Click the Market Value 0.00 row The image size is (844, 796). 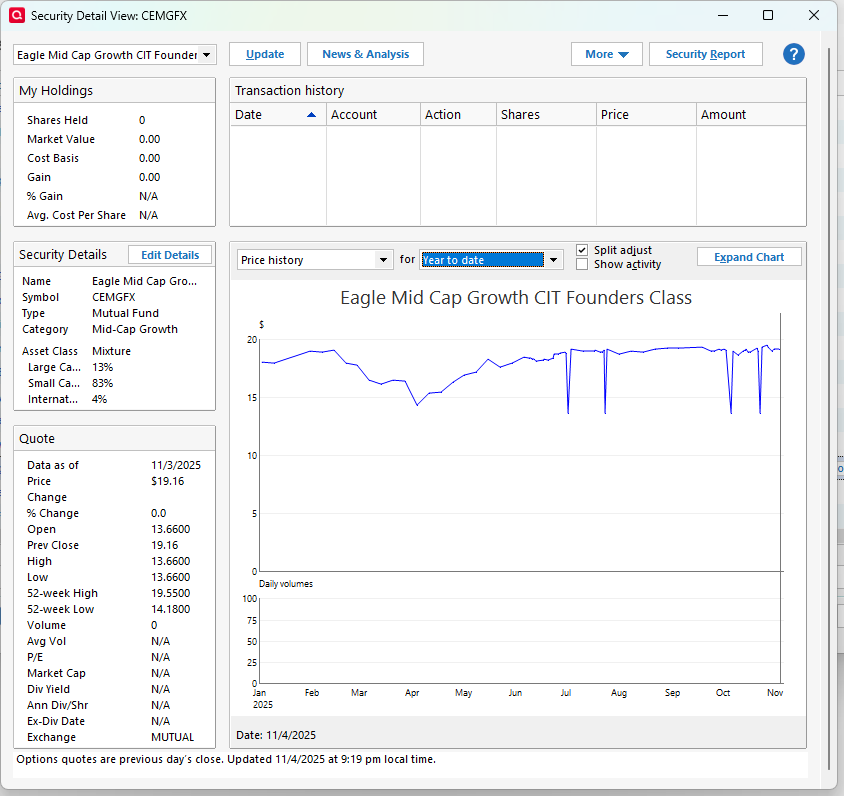coord(94,139)
